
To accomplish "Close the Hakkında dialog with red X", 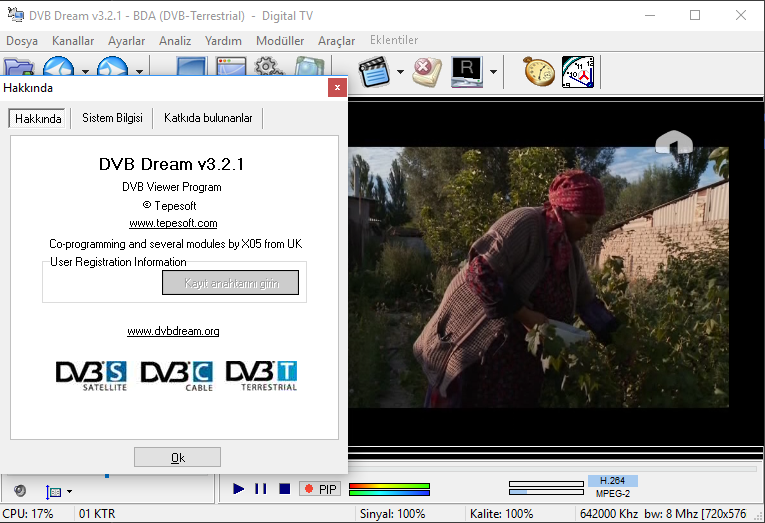I will (x=337, y=88).
